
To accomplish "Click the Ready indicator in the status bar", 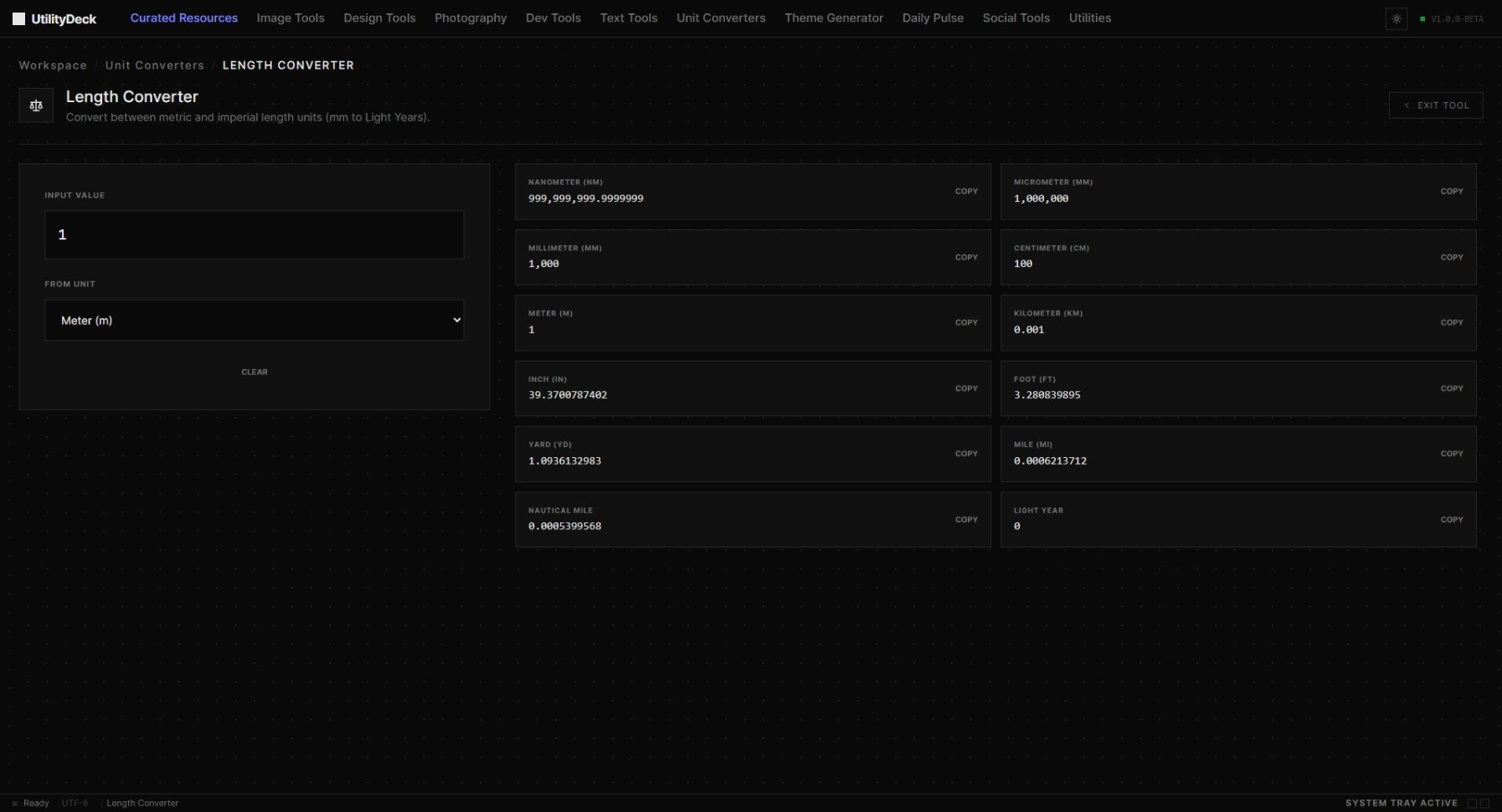I will (35, 803).
